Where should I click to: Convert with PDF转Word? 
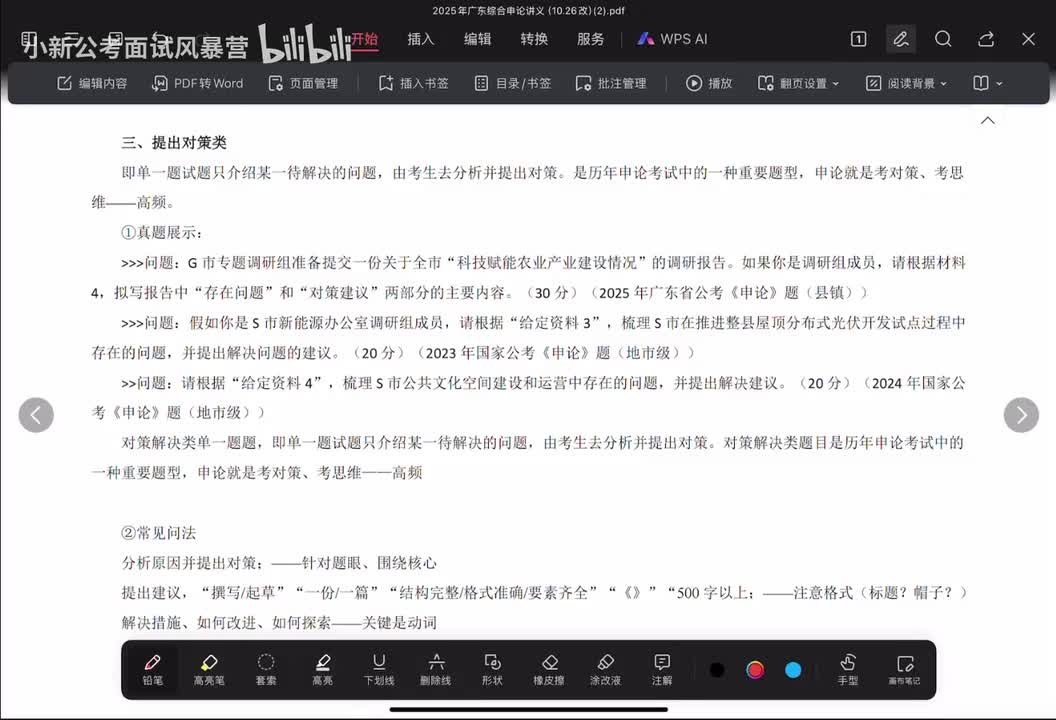pyautogui.click(x=197, y=84)
